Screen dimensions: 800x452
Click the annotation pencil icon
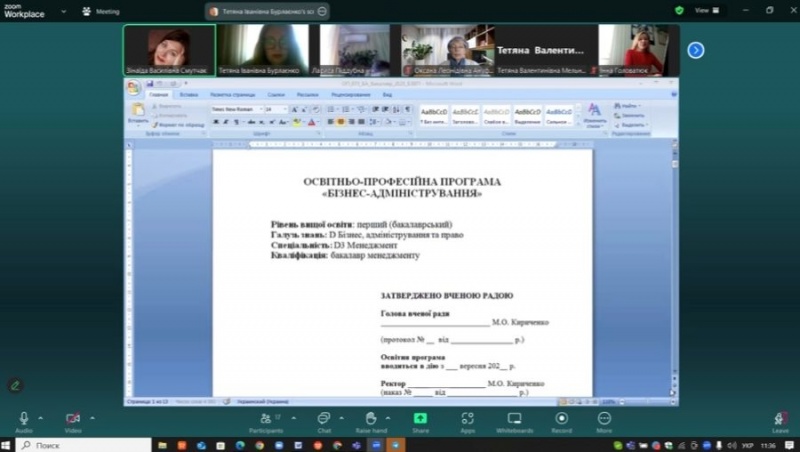click(x=15, y=385)
